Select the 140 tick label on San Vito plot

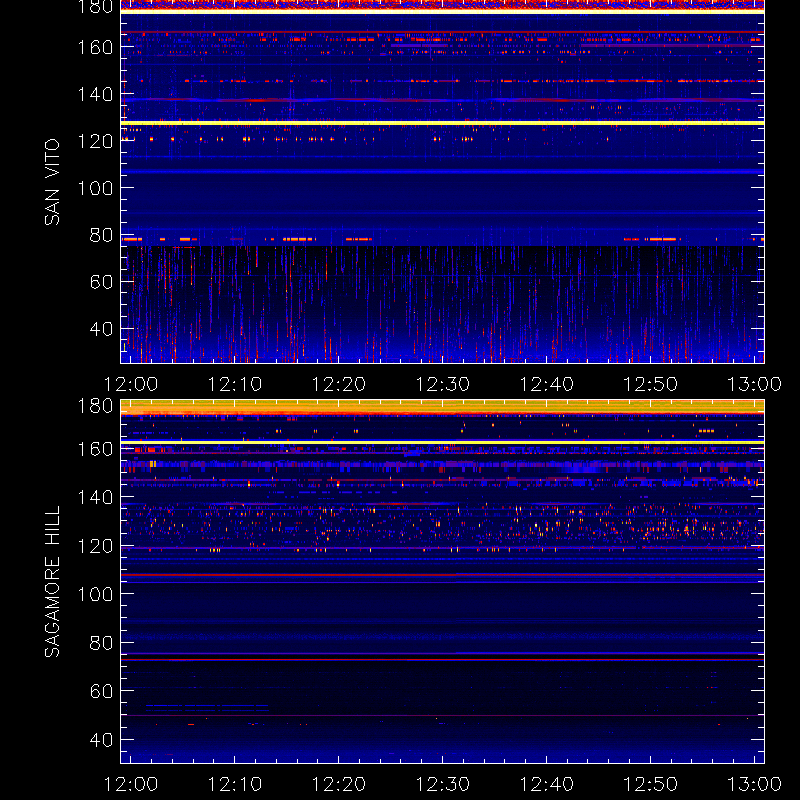pyautogui.click(x=95, y=94)
